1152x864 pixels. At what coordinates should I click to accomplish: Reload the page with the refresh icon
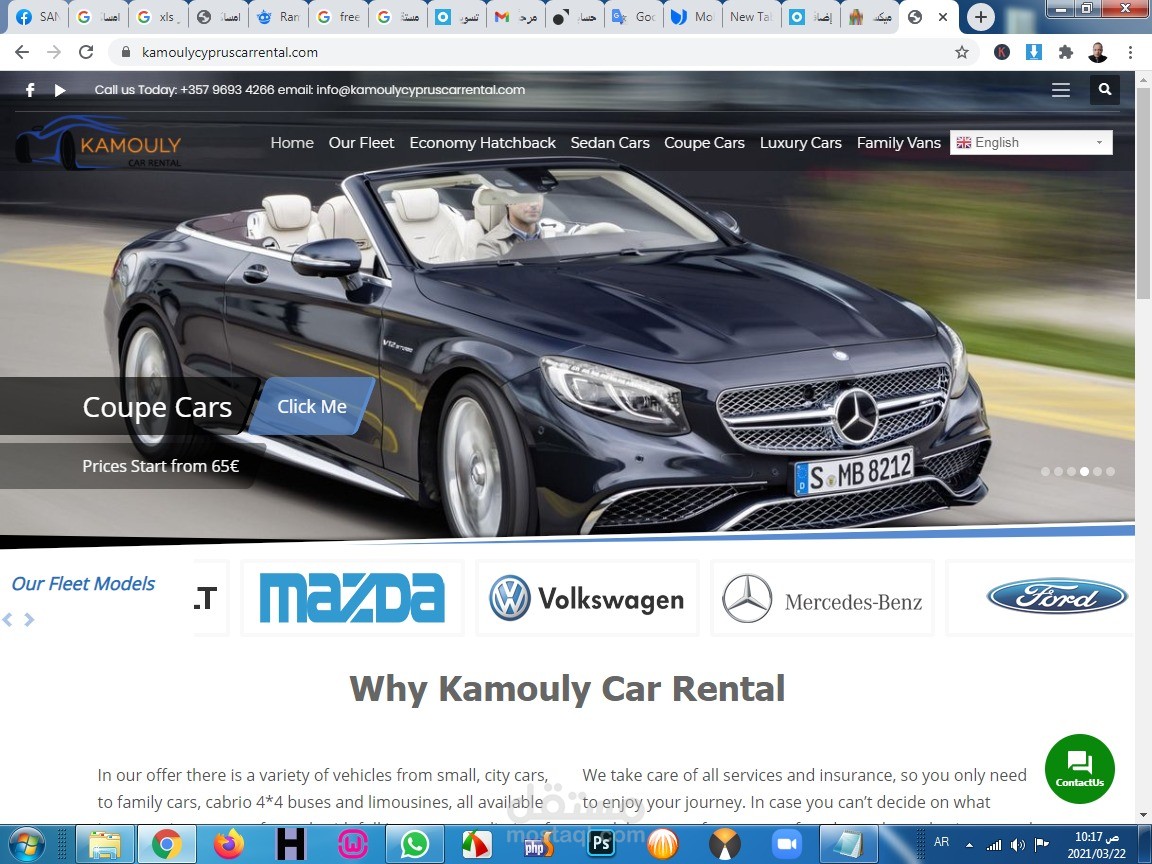coord(86,52)
